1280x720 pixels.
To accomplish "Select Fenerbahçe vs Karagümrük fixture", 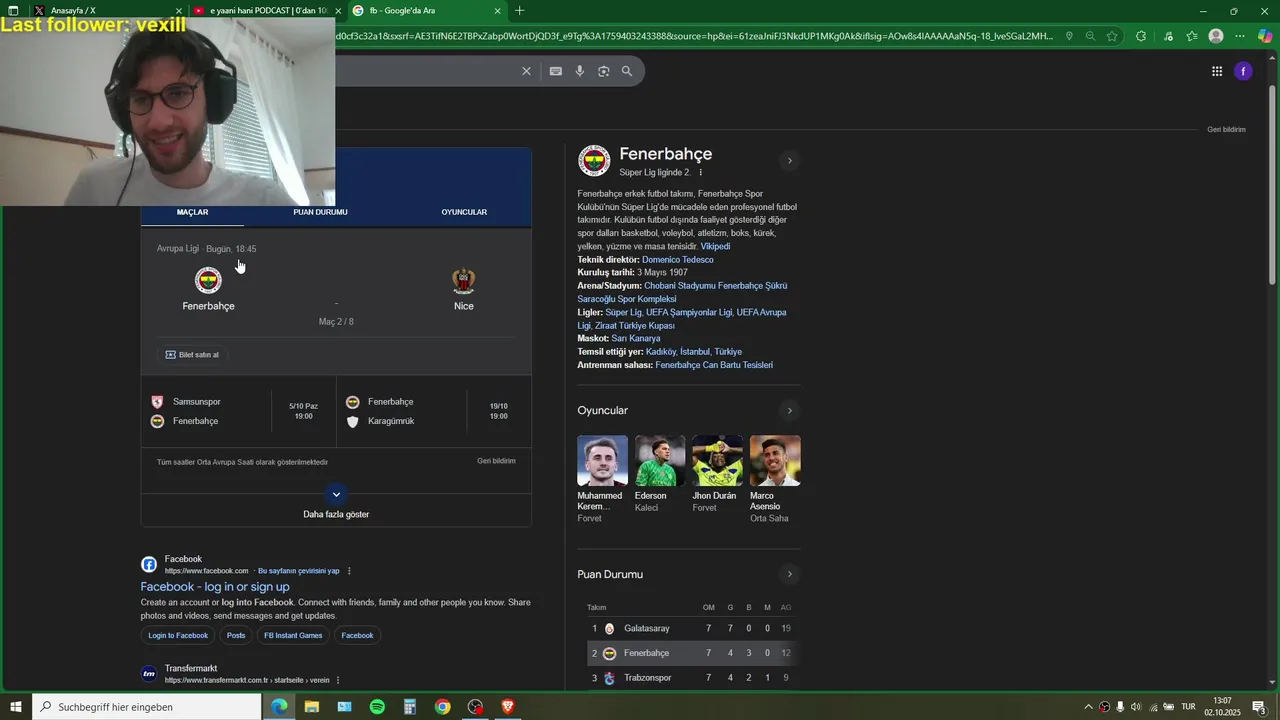I will [434, 412].
